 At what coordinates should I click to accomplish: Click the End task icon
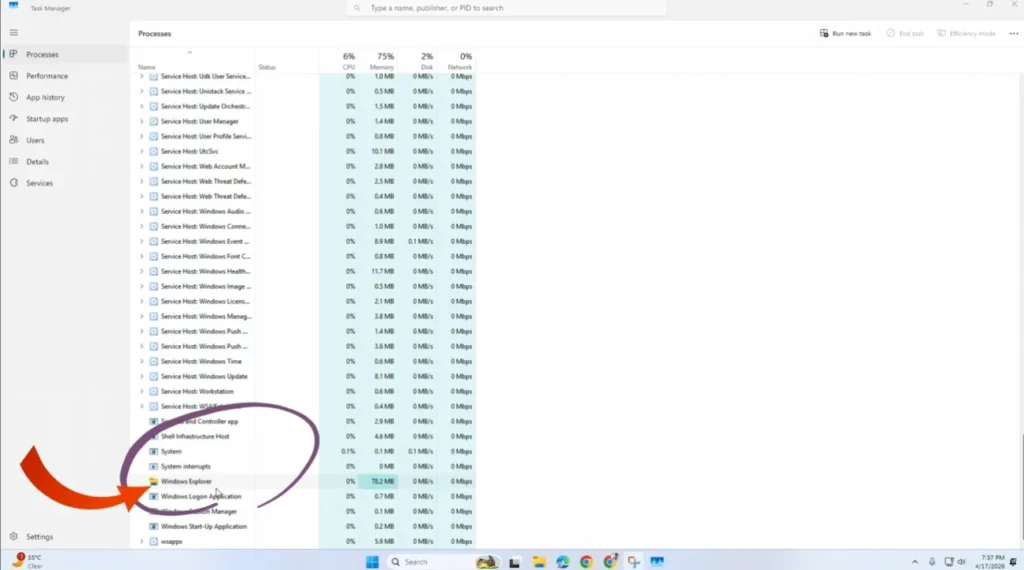tap(891, 33)
